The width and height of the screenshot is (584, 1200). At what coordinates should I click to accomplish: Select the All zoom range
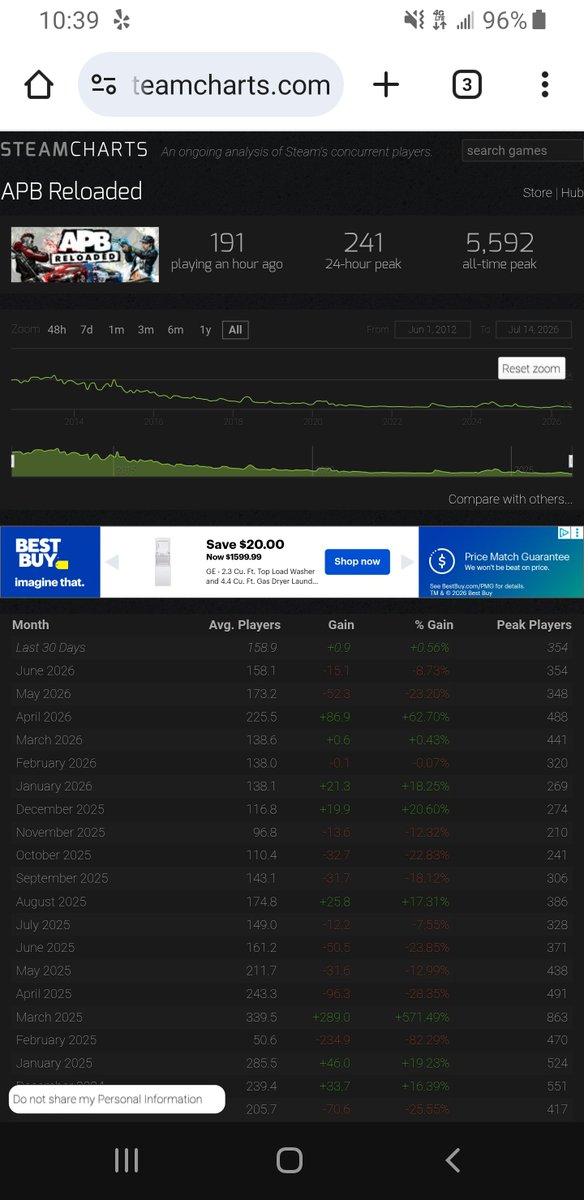point(235,330)
